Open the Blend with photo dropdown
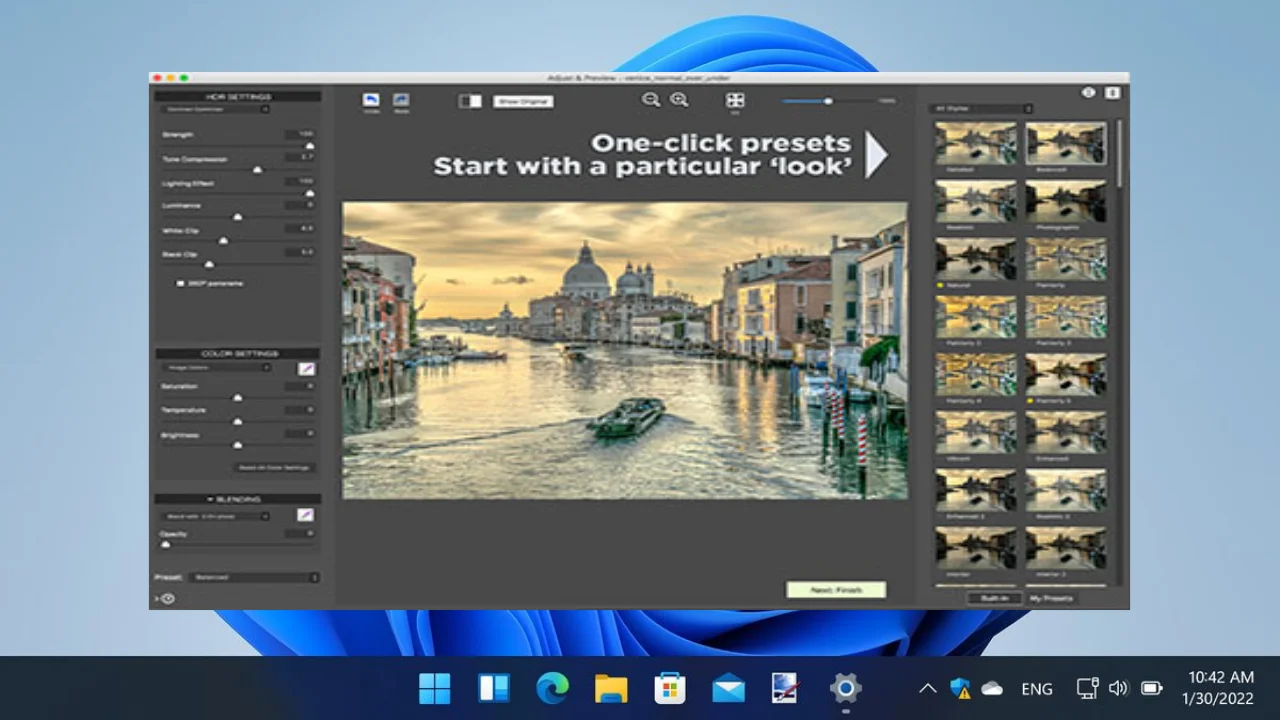 217,517
